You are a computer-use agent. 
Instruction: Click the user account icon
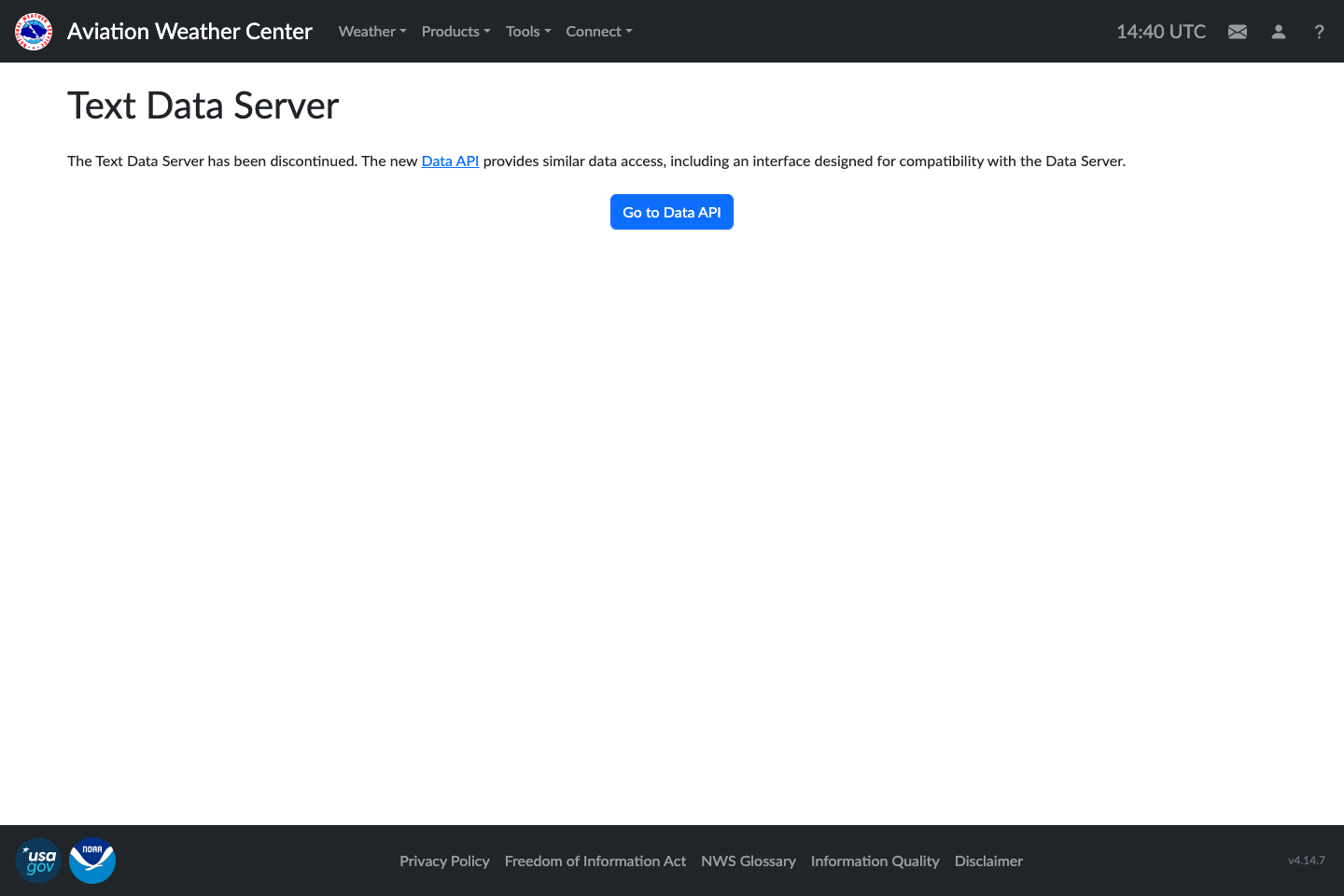(x=1278, y=31)
